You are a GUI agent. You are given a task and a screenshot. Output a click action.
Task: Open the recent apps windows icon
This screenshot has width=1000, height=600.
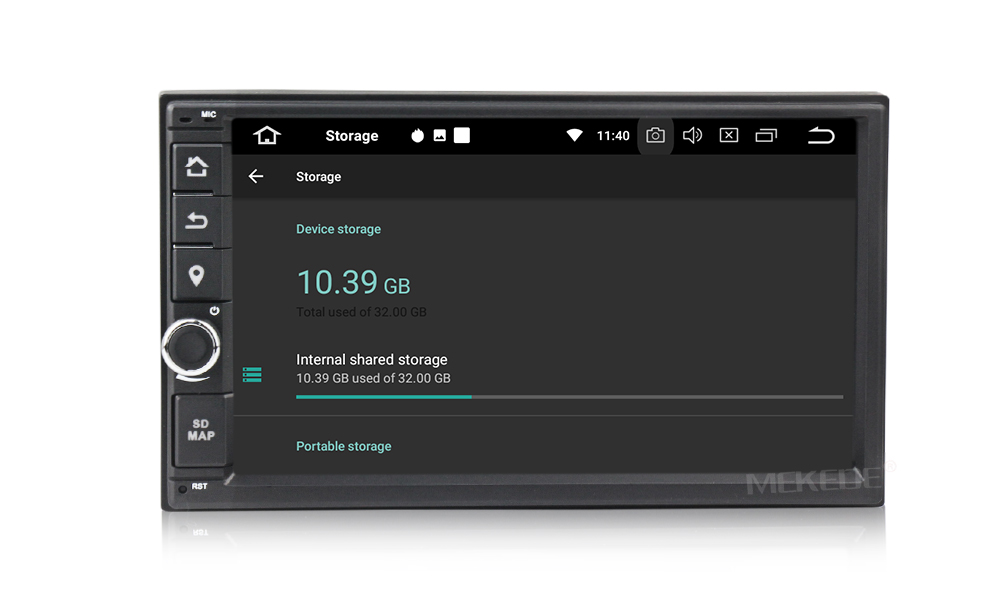point(766,135)
